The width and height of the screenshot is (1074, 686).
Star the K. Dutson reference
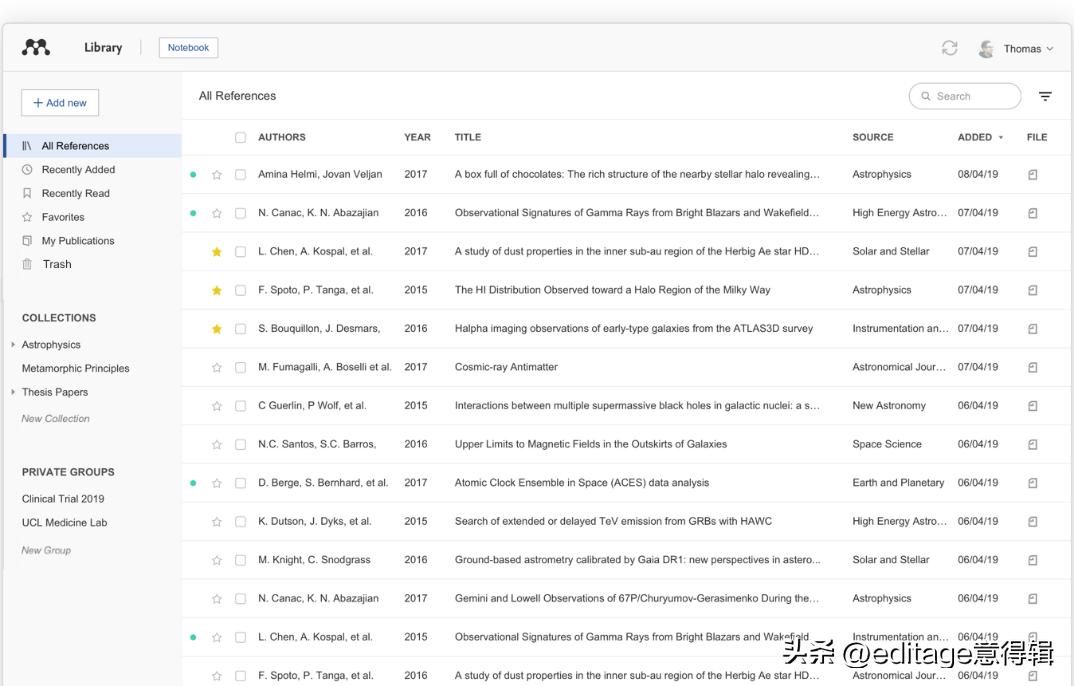coord(216,522)
